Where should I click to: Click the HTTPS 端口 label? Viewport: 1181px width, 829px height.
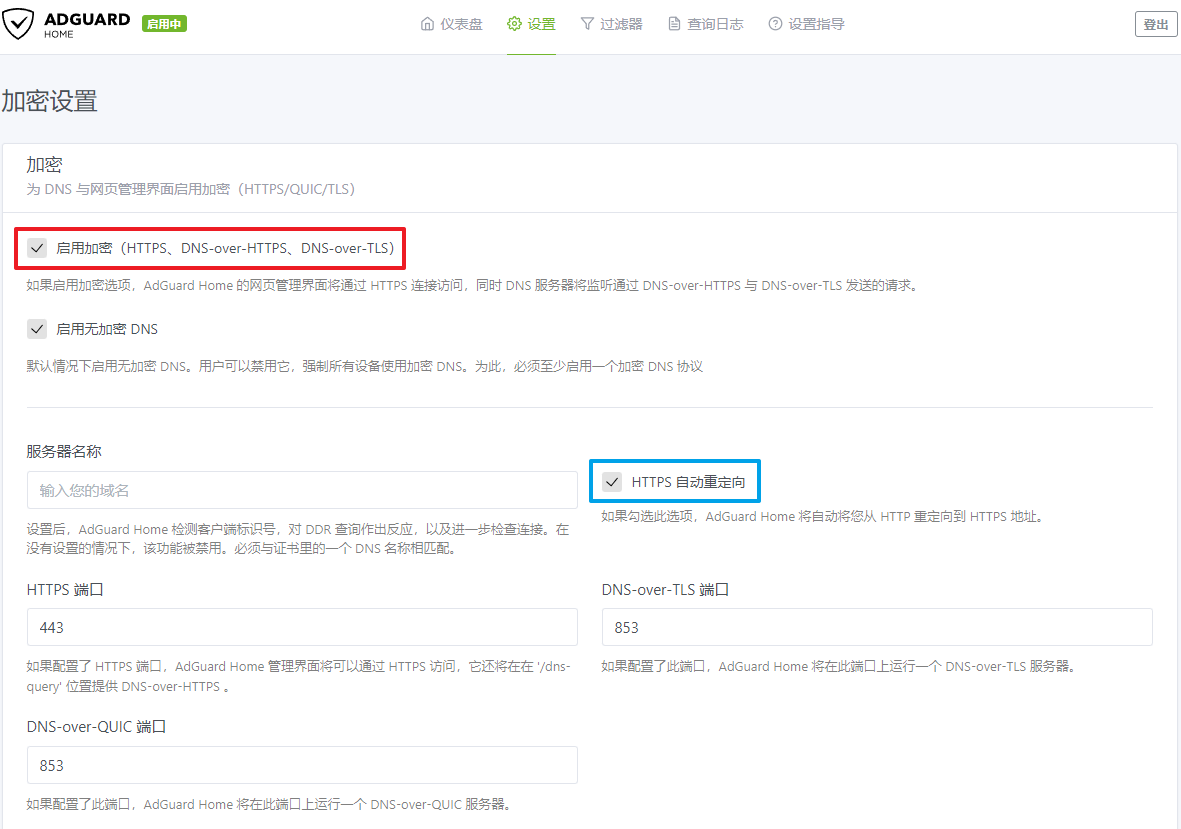coord(65,590)
